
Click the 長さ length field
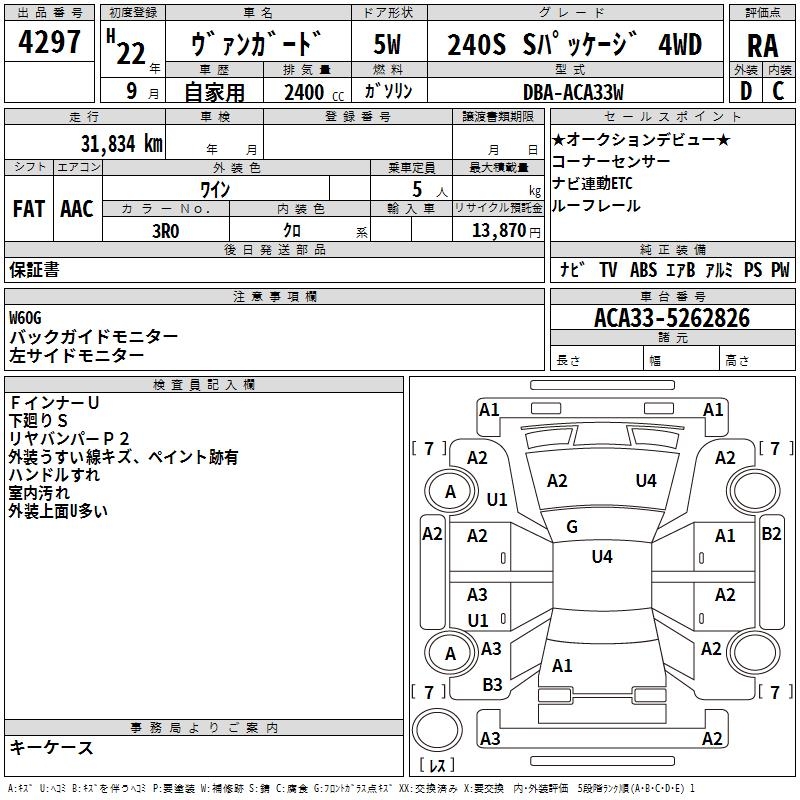pyautogui.click(x=596, y=360)
